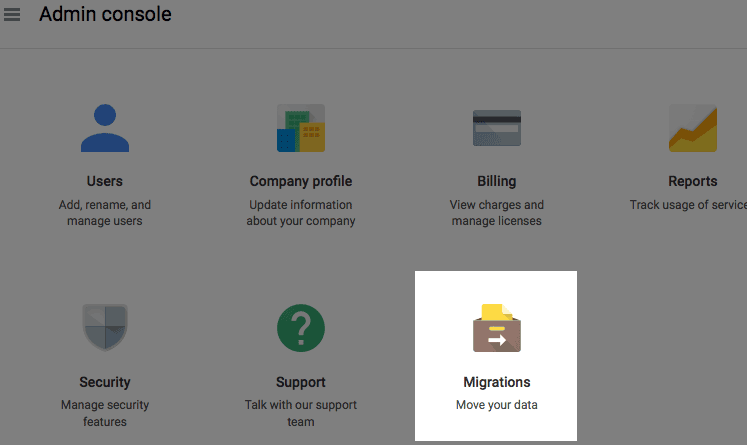Click the Users person icon
Screen dimensions: 747x445
[105, 128]
